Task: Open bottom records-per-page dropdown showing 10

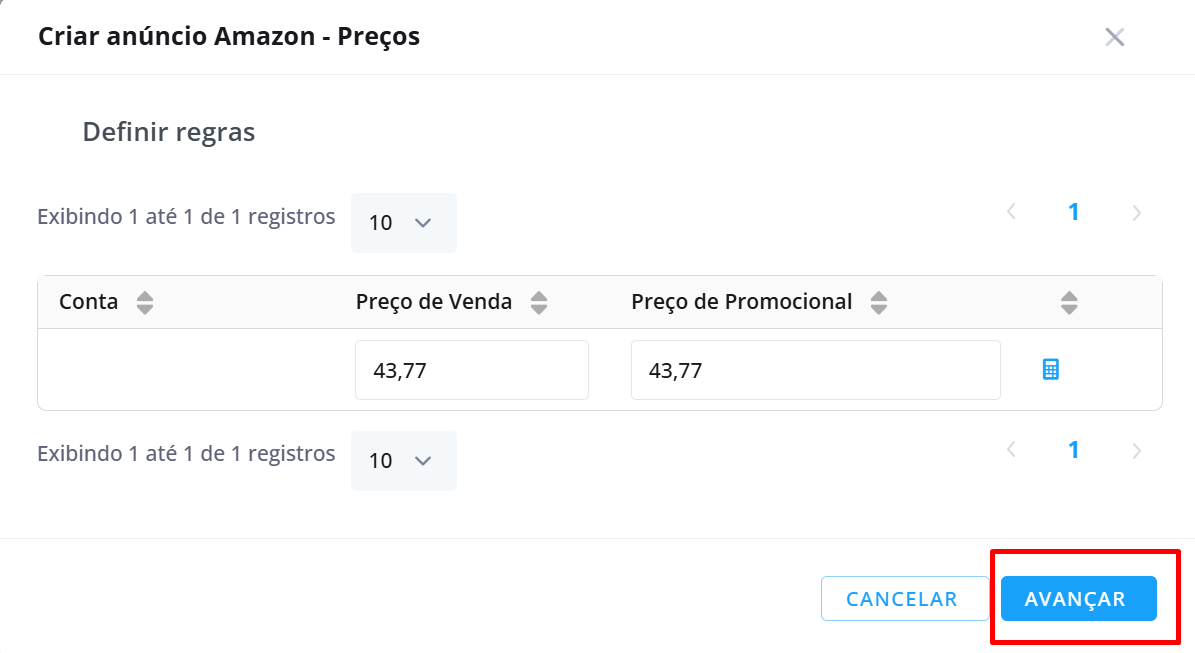Action: point(404,461)
